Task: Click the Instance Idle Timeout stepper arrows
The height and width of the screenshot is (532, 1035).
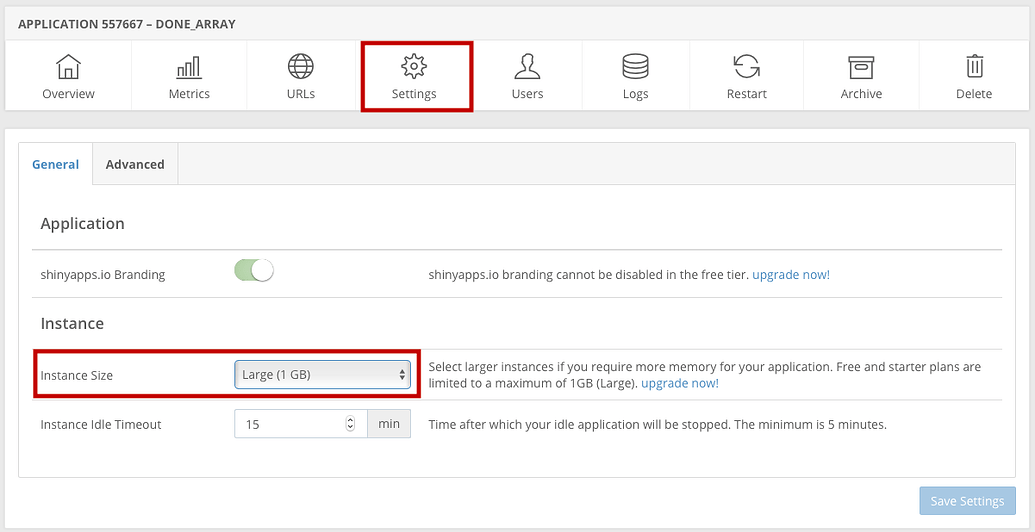Action: coord(351,424)
